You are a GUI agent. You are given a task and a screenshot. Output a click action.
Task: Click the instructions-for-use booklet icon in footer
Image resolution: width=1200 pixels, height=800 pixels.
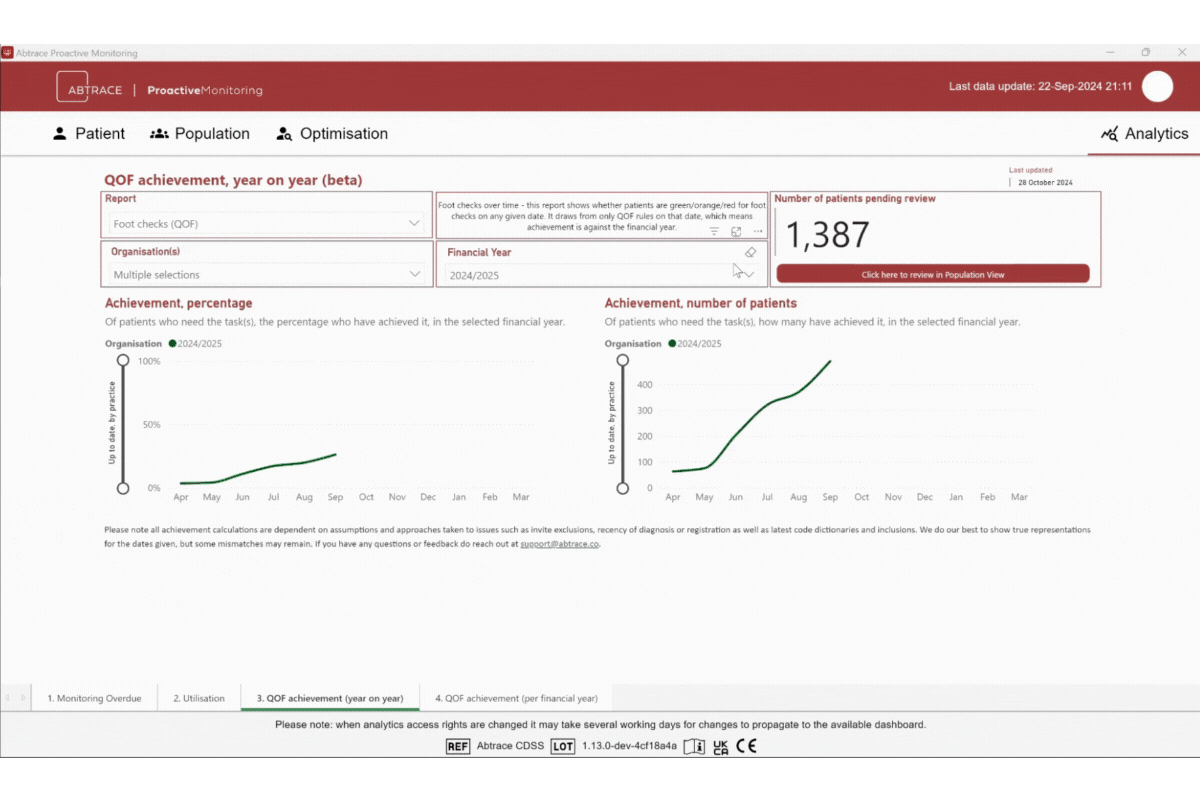(694, 746)
